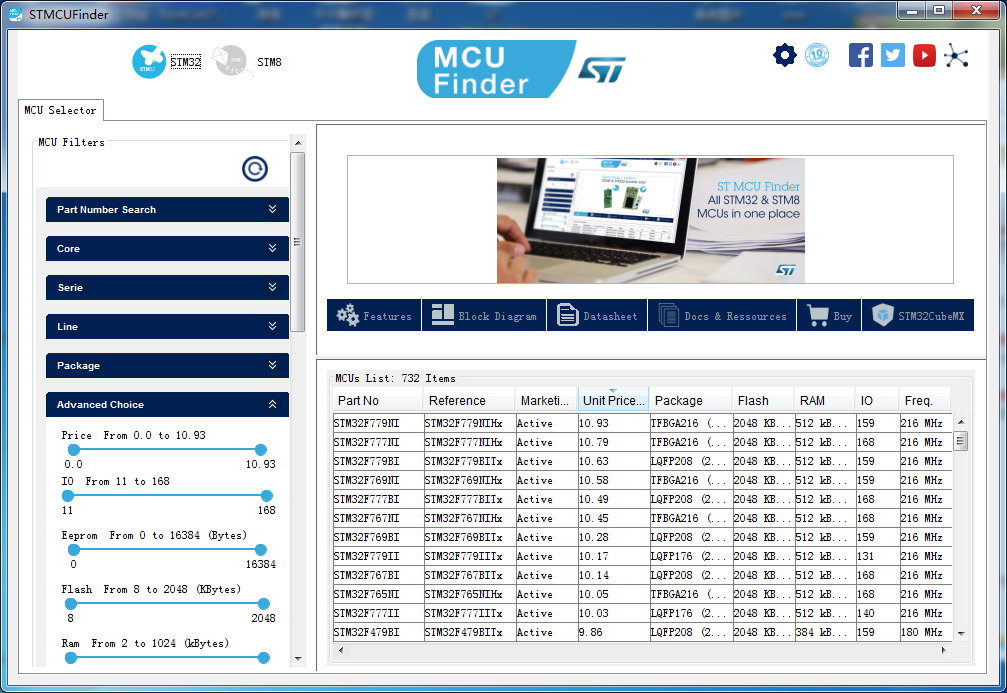Viewport: 1007px width, 693px height.
Task: Click unit price cell 10.93
Action: (x=613, y=423)
